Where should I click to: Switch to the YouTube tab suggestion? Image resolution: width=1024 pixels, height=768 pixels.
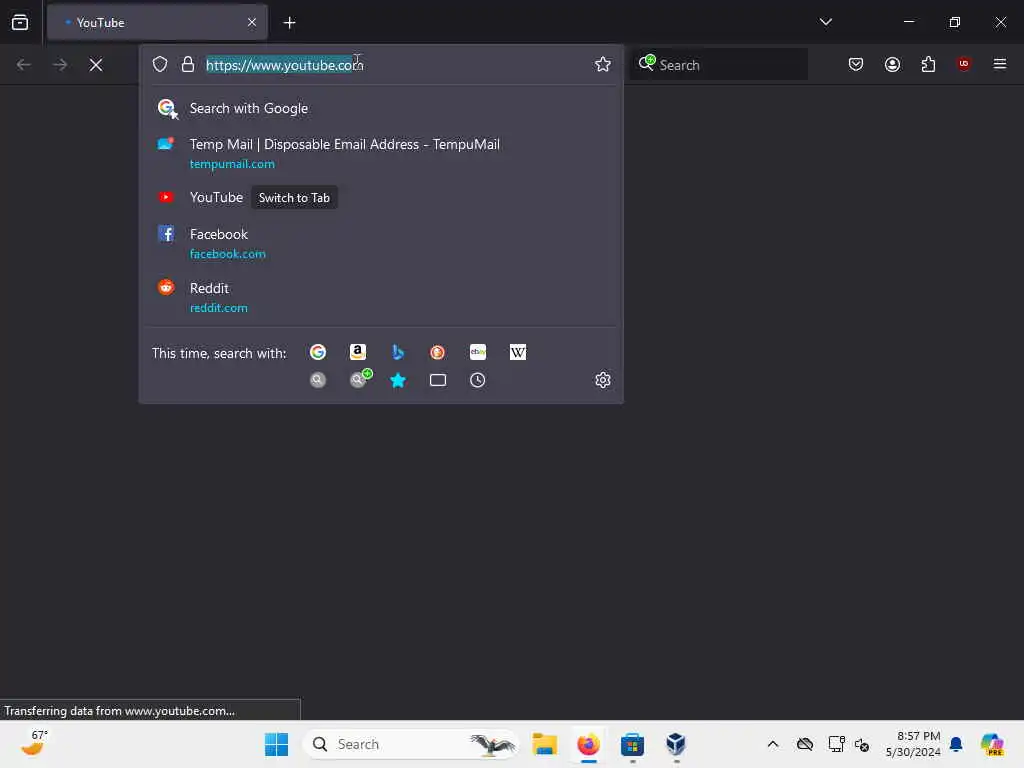pos(381,197)
